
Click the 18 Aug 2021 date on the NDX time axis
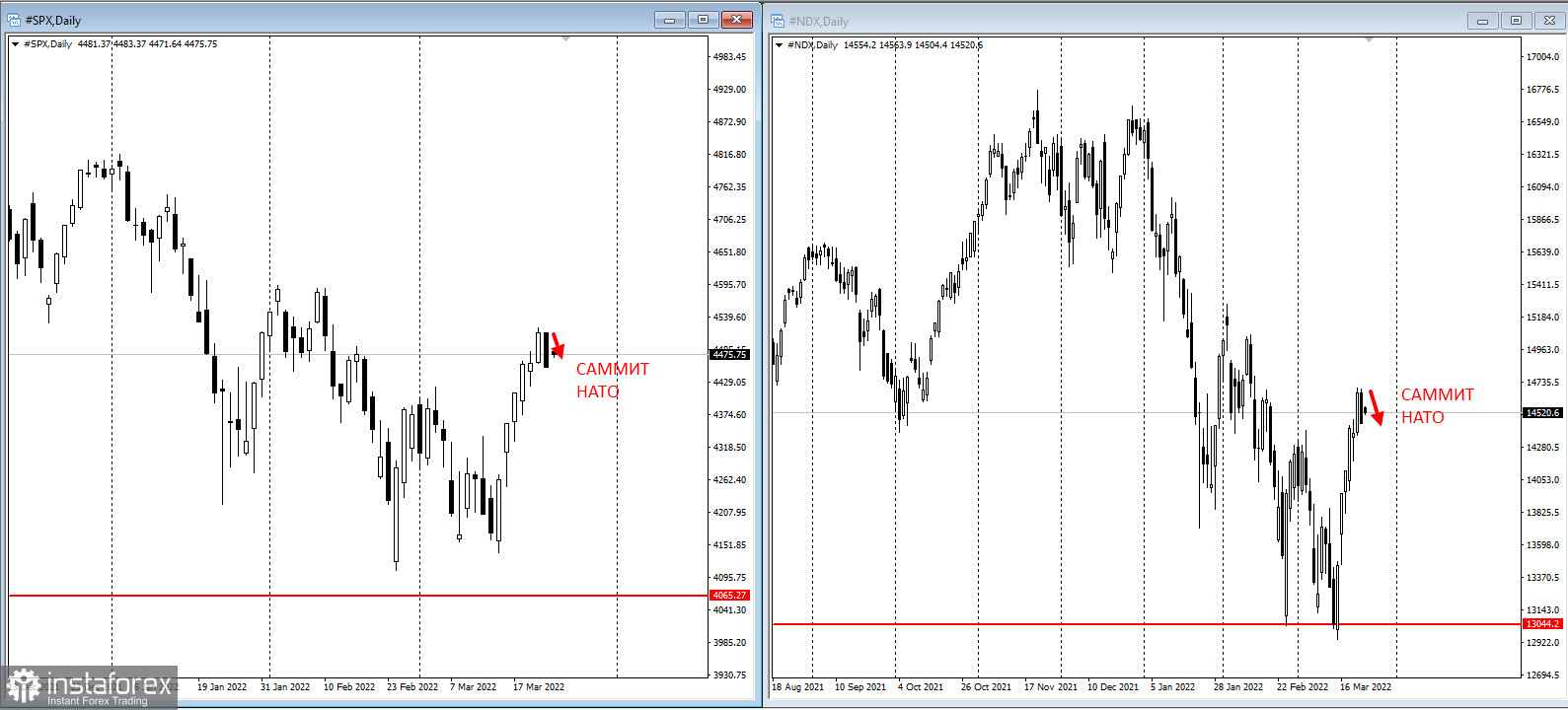797,687
